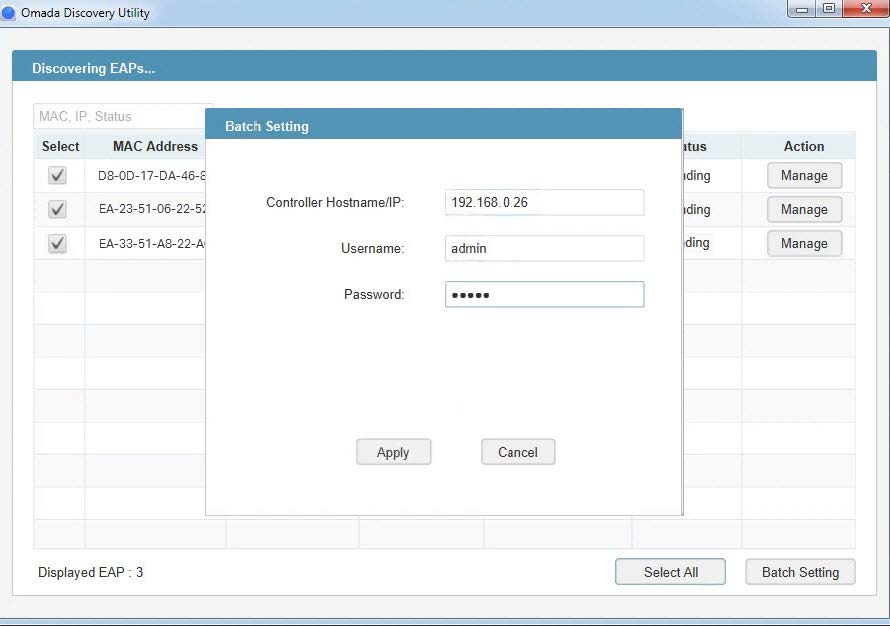890x626 pixels.
Task: Apply the batch controller settings
Action: (x=393, y=452)
